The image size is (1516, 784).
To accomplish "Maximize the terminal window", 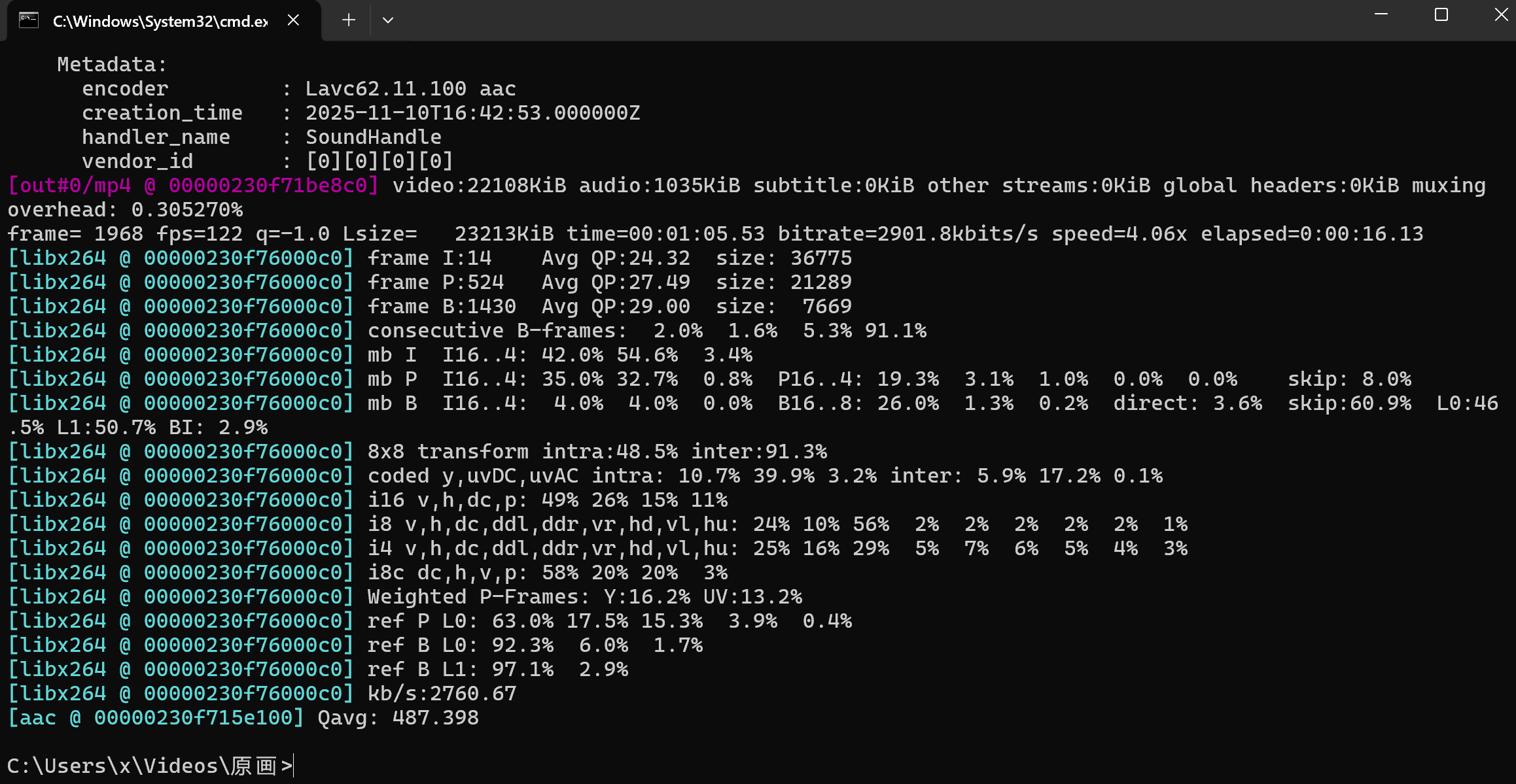I will click(1441, 14).
